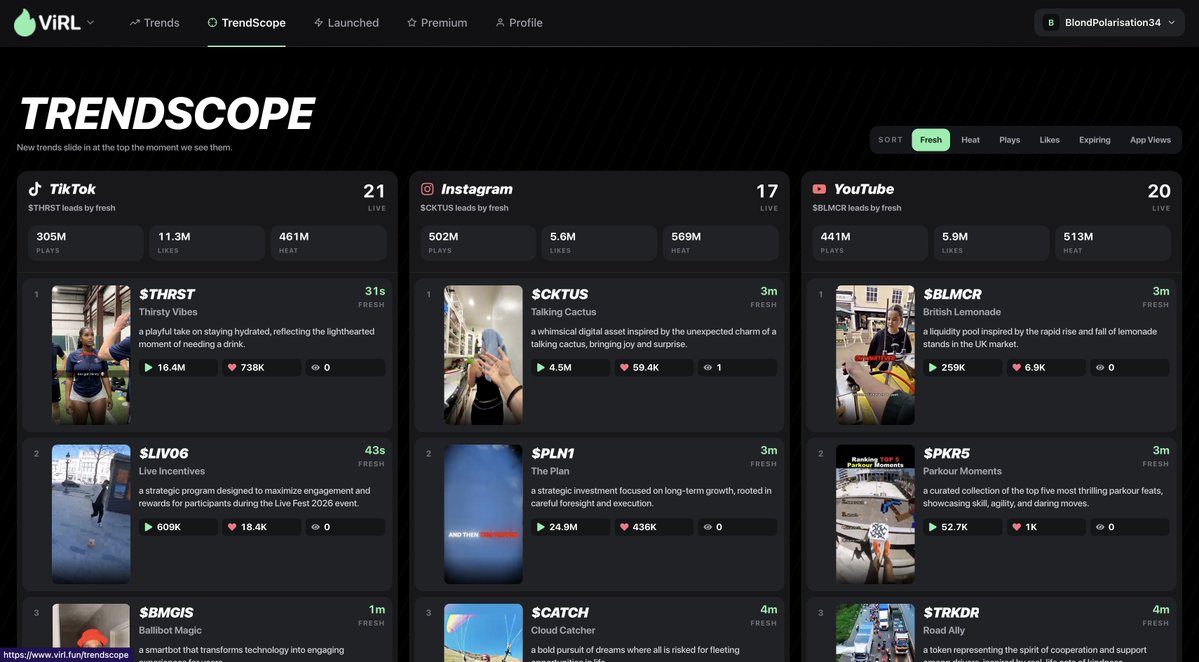Viewport: 1199px width, 662px height.
Task: Open the $CKTUS video thumbnail
Action: pos(483,355)
